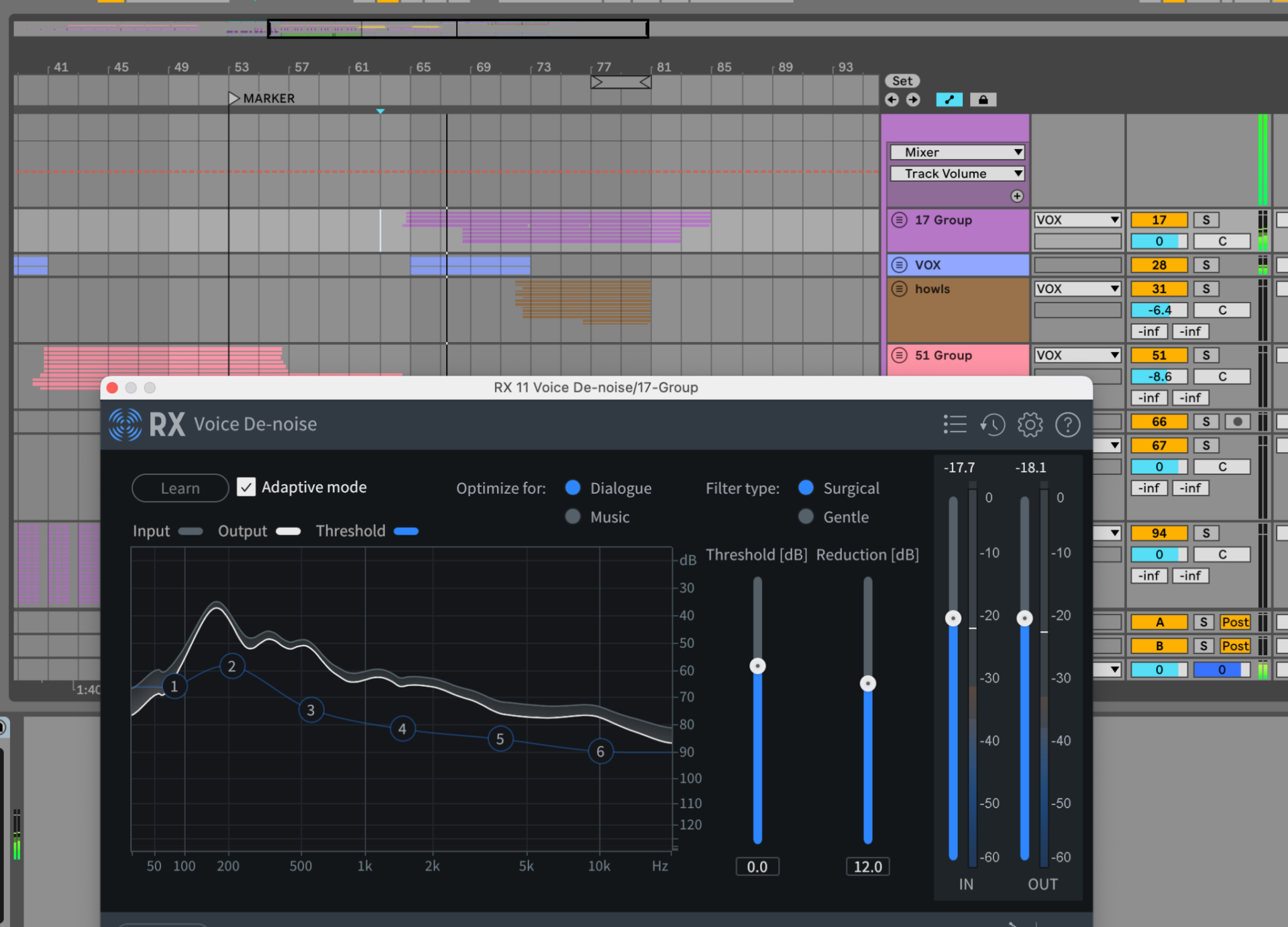Open the VOX routing dropdown on howls track
This screenshot has height=927, width=1288.
click(x=1077, y=288)
